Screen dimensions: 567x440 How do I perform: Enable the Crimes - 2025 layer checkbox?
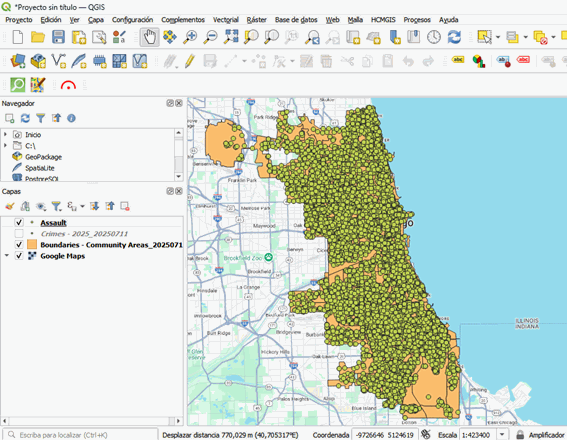click(19, 234)
